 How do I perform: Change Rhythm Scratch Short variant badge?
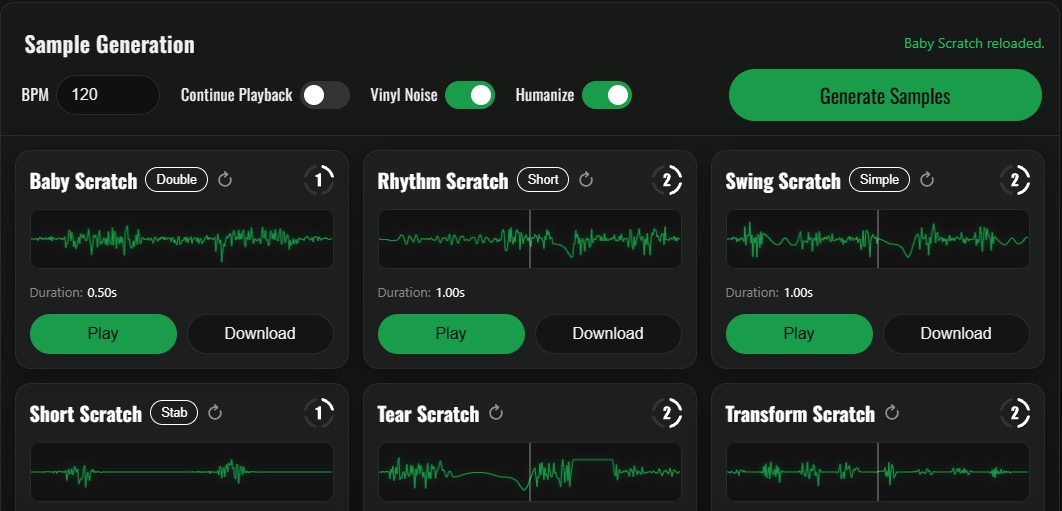(543, 180)
